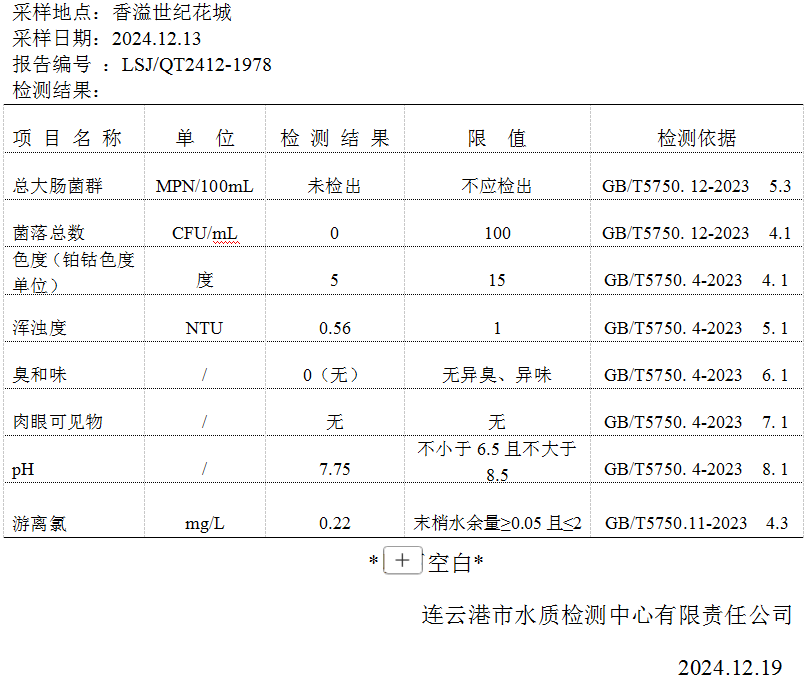The width and height of the screenshot is (808, 691).
Task: Click the misspelled CFU/mL unit cell
Action: tap(205, 233)
